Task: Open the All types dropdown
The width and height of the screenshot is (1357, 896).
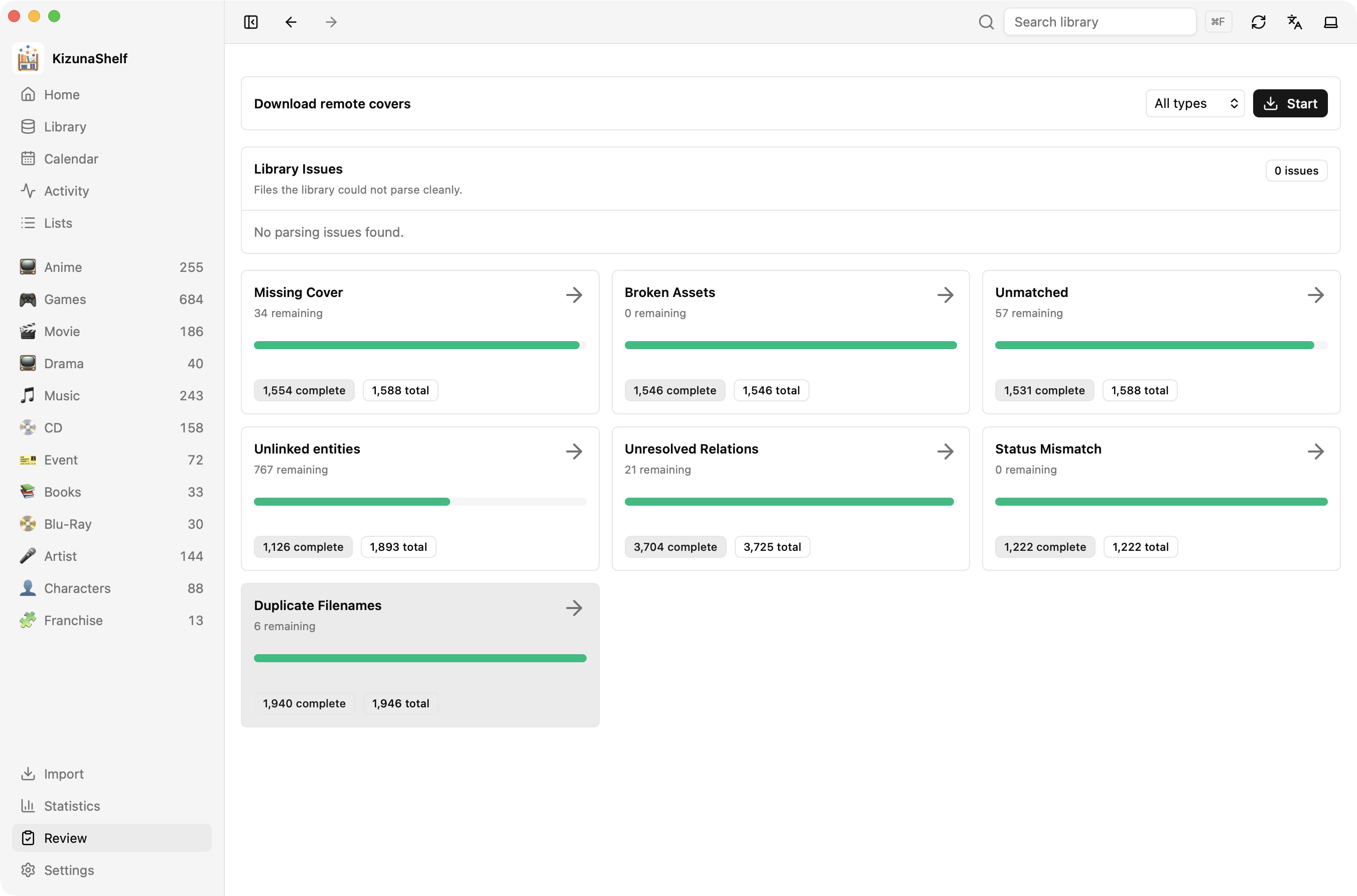Action: (x=1195, y=103)
